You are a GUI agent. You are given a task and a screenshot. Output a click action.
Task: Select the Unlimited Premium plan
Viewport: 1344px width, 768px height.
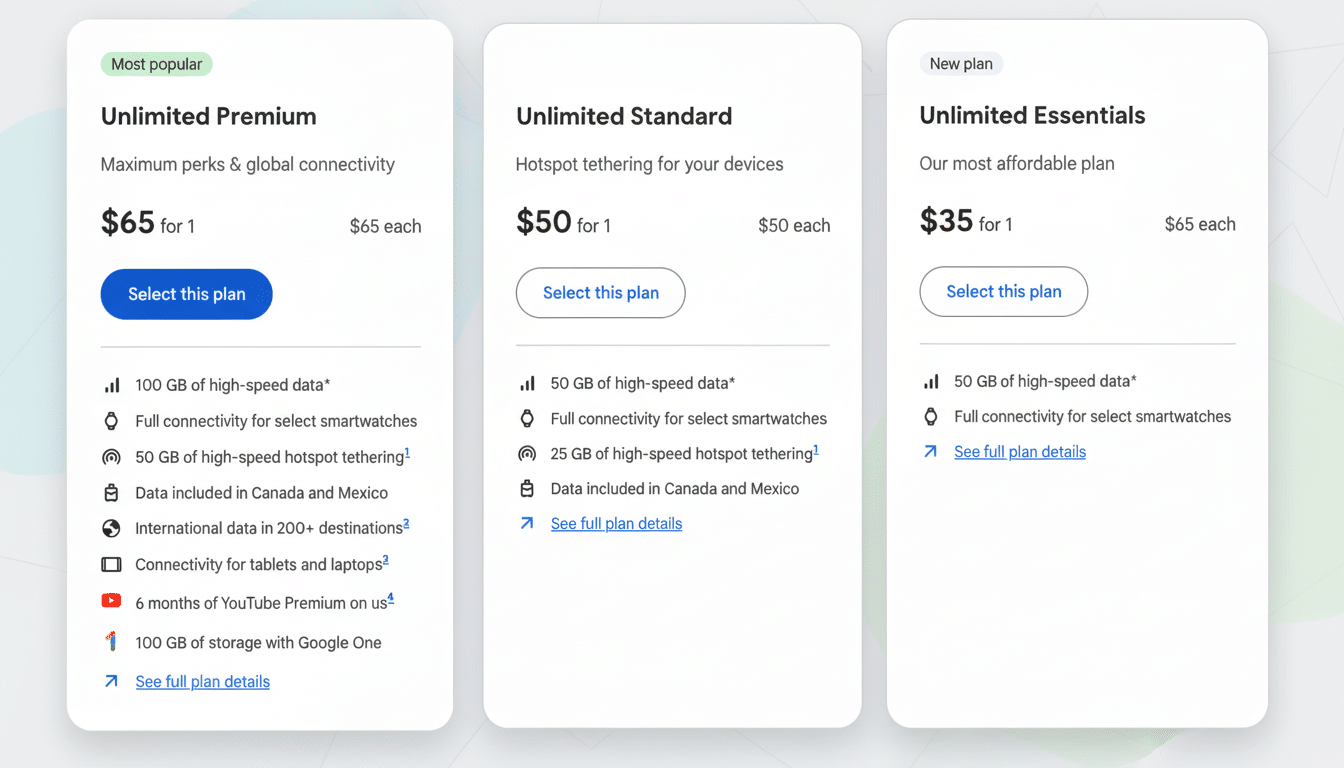click(x=186, y=294)
